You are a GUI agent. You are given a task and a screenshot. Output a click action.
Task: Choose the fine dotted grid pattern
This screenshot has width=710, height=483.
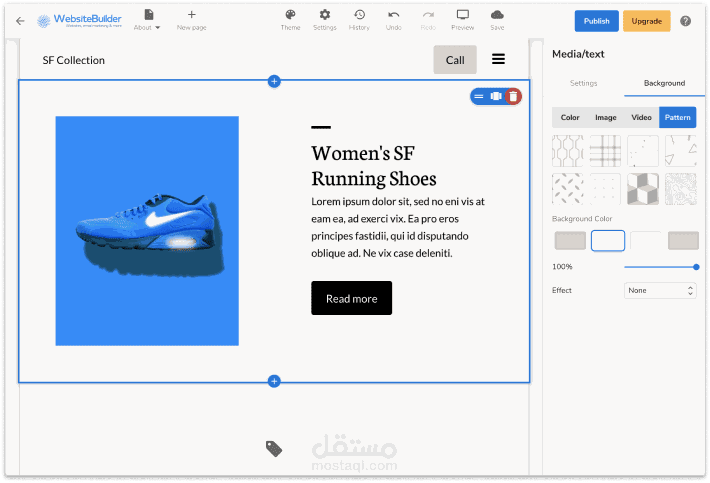pos(605,189)
